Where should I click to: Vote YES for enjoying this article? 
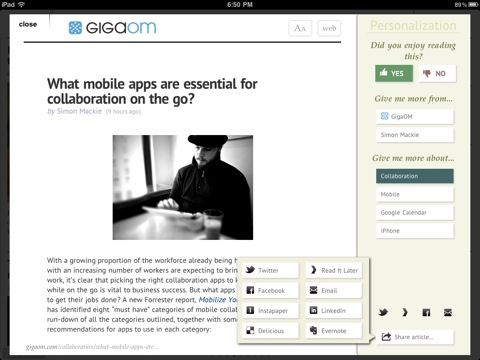394,73
